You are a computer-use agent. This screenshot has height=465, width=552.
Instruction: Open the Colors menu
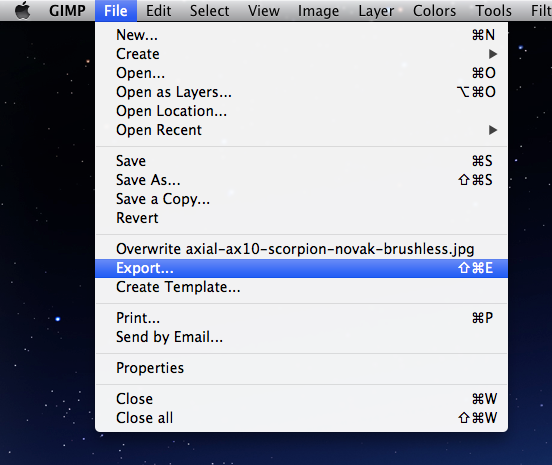(x=434, y=11)
